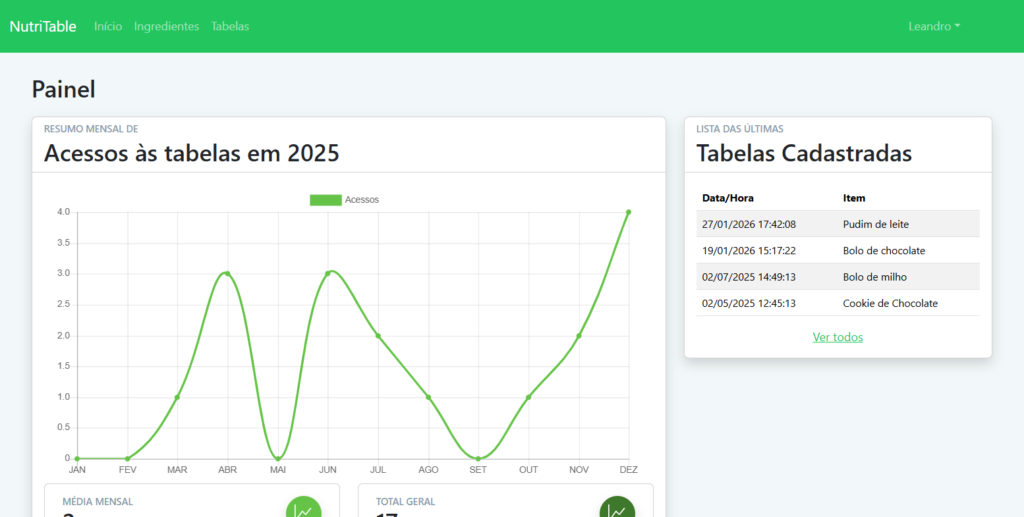Select the Bolo de chocolate row

(838, 250)
